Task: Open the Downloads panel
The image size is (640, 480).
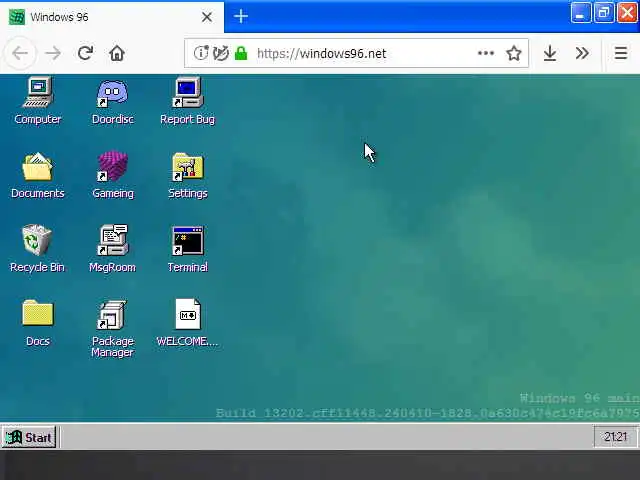Action: click(x=550, y=53)
